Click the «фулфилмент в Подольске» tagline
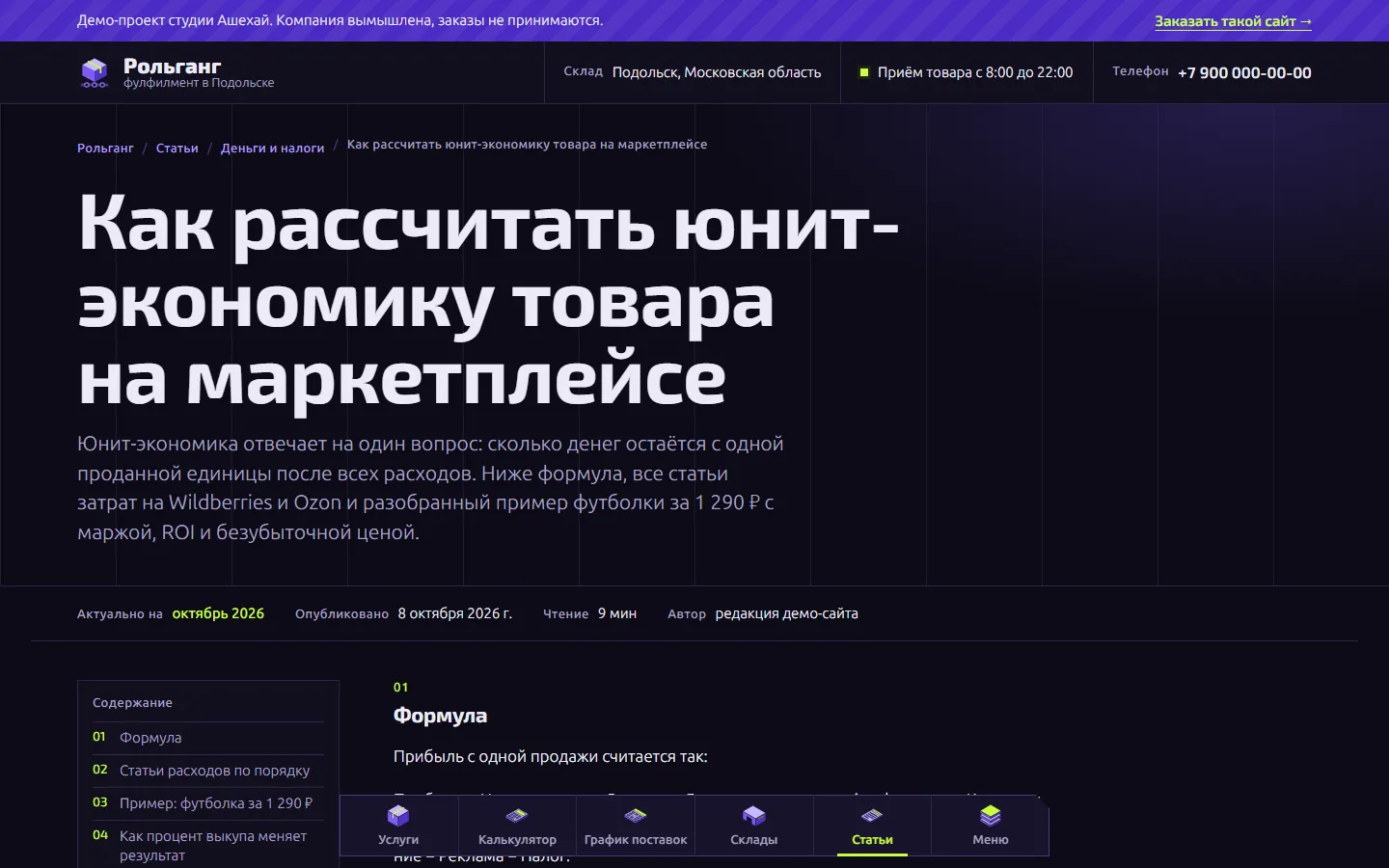 [199, 83]
